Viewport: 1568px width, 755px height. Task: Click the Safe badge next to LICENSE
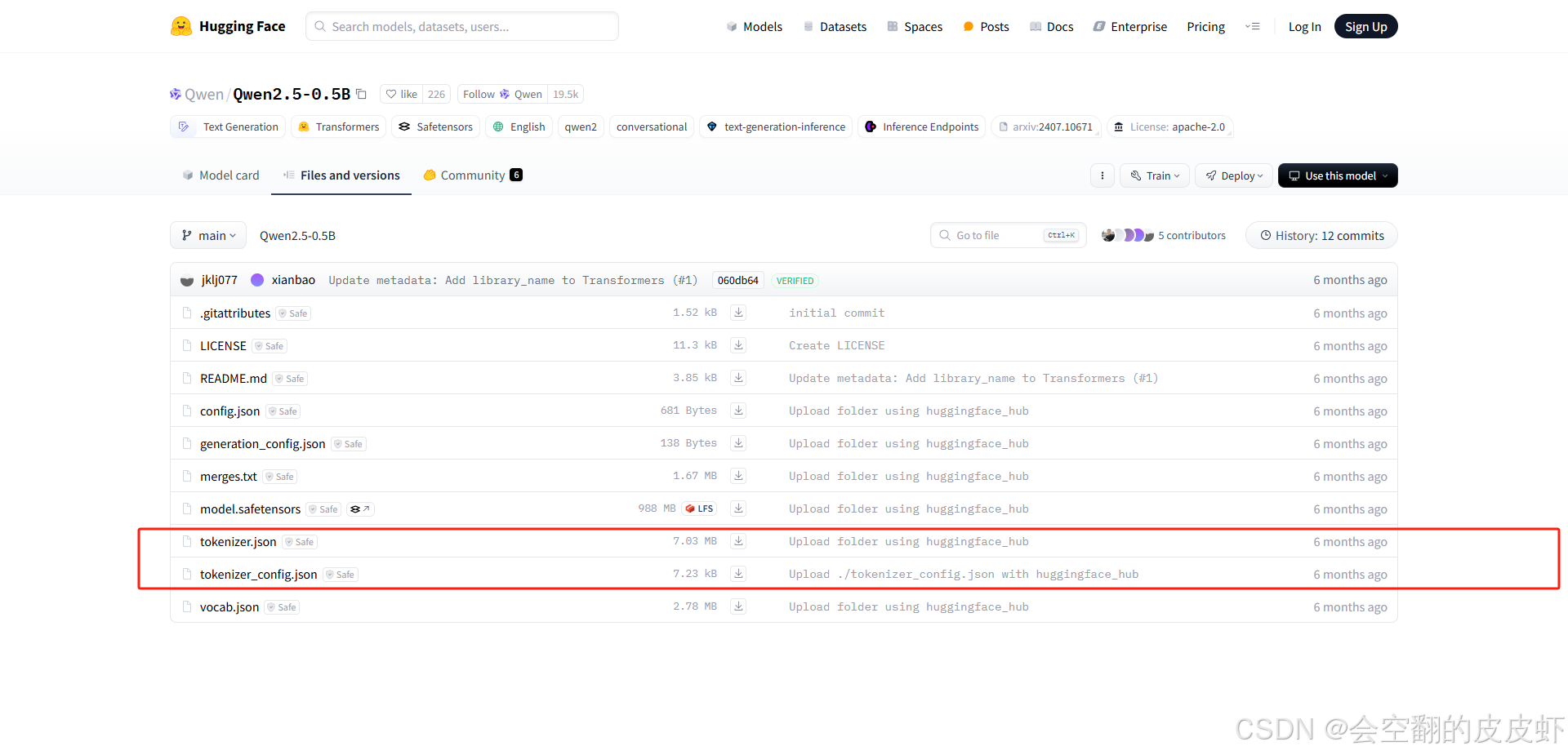coord(269,346)
